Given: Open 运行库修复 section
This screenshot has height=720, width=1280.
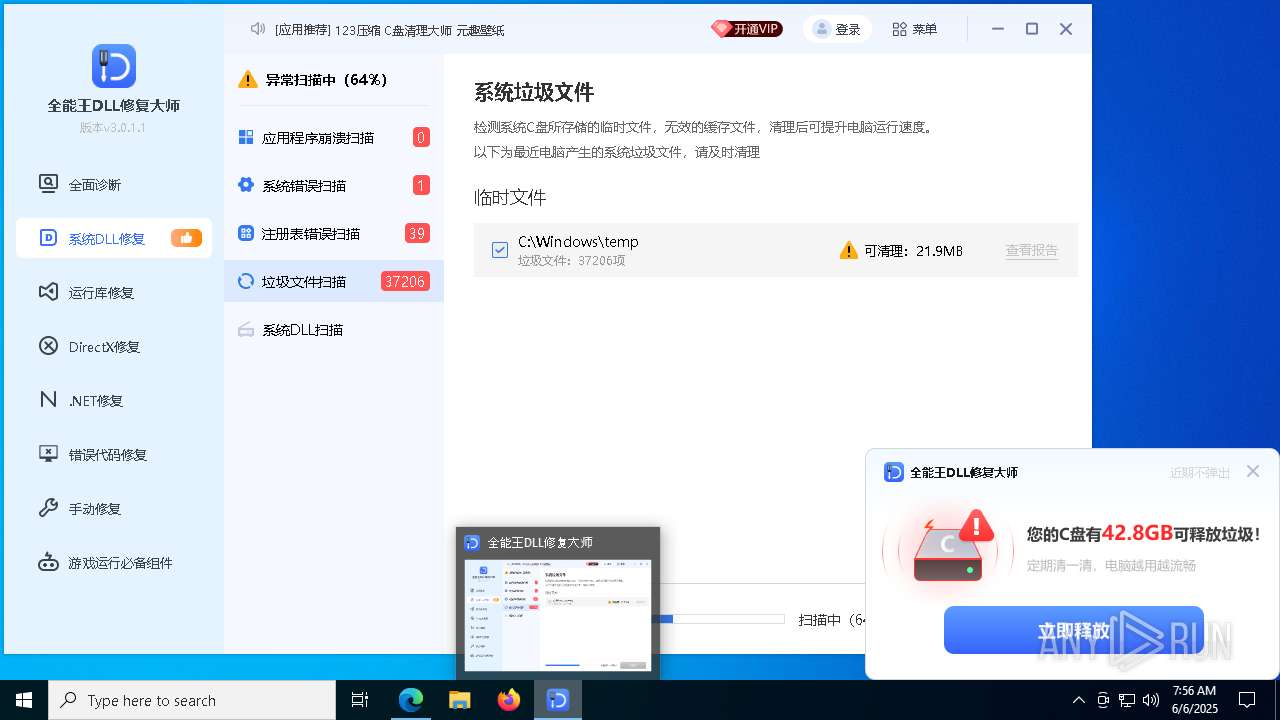Looking at the screenshot, I should pyautogui.click(x=113, y=292).
